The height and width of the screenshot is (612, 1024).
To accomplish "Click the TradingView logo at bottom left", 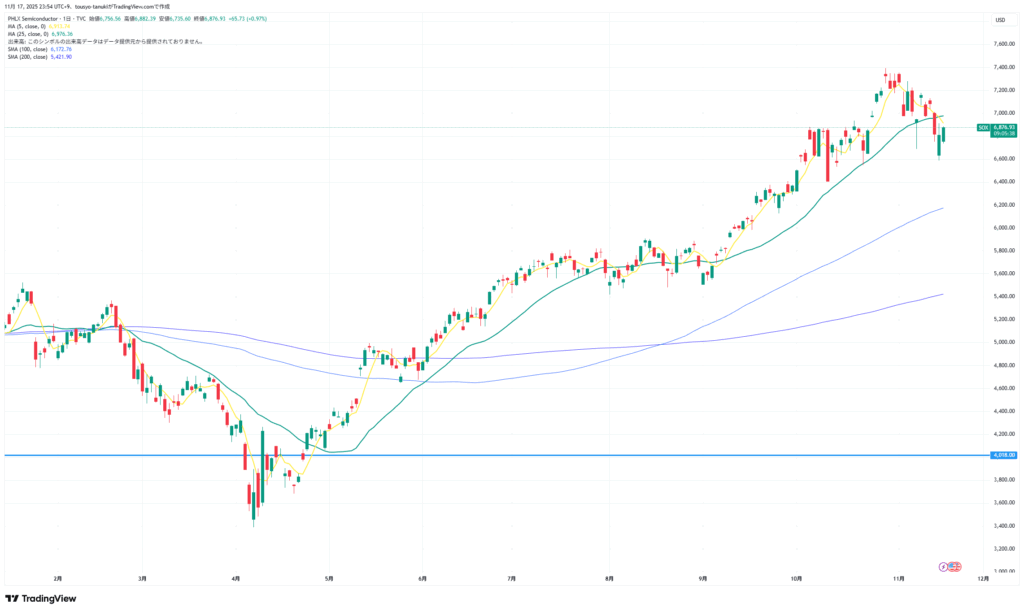I will (x=42, y=599).
